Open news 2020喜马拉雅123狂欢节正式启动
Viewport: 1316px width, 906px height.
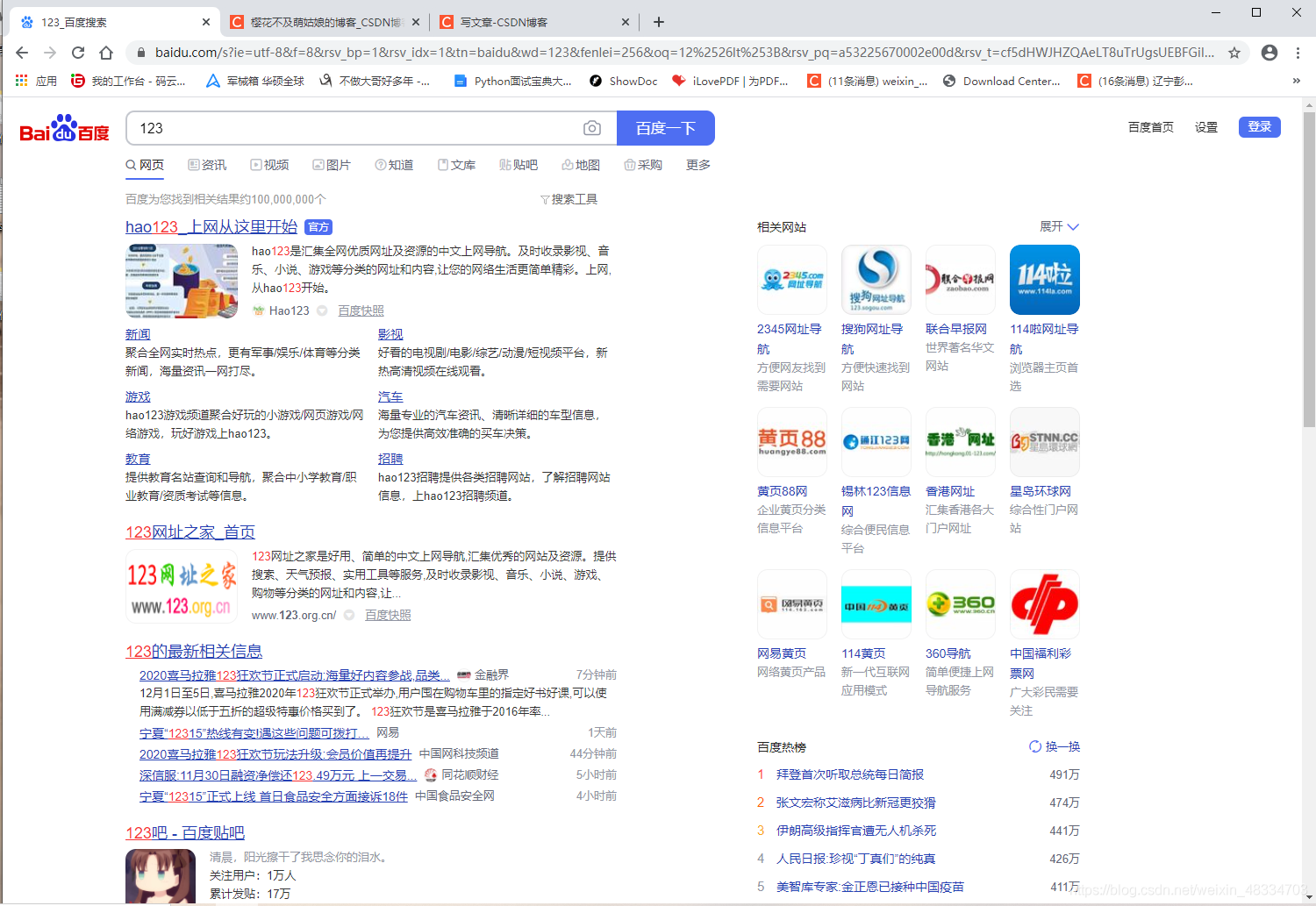click(295, 675)
